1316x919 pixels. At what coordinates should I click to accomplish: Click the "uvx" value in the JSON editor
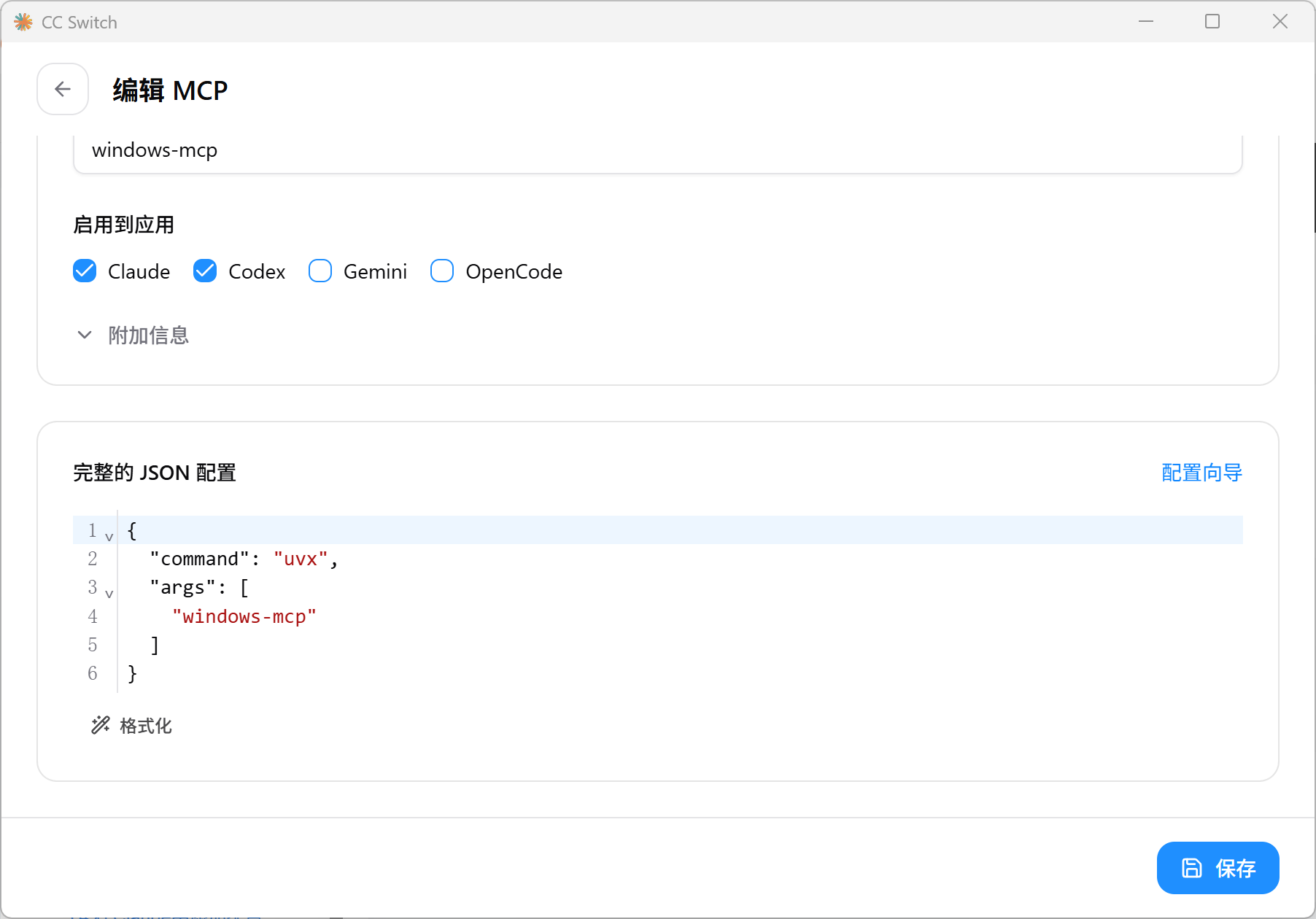[301, 559]
